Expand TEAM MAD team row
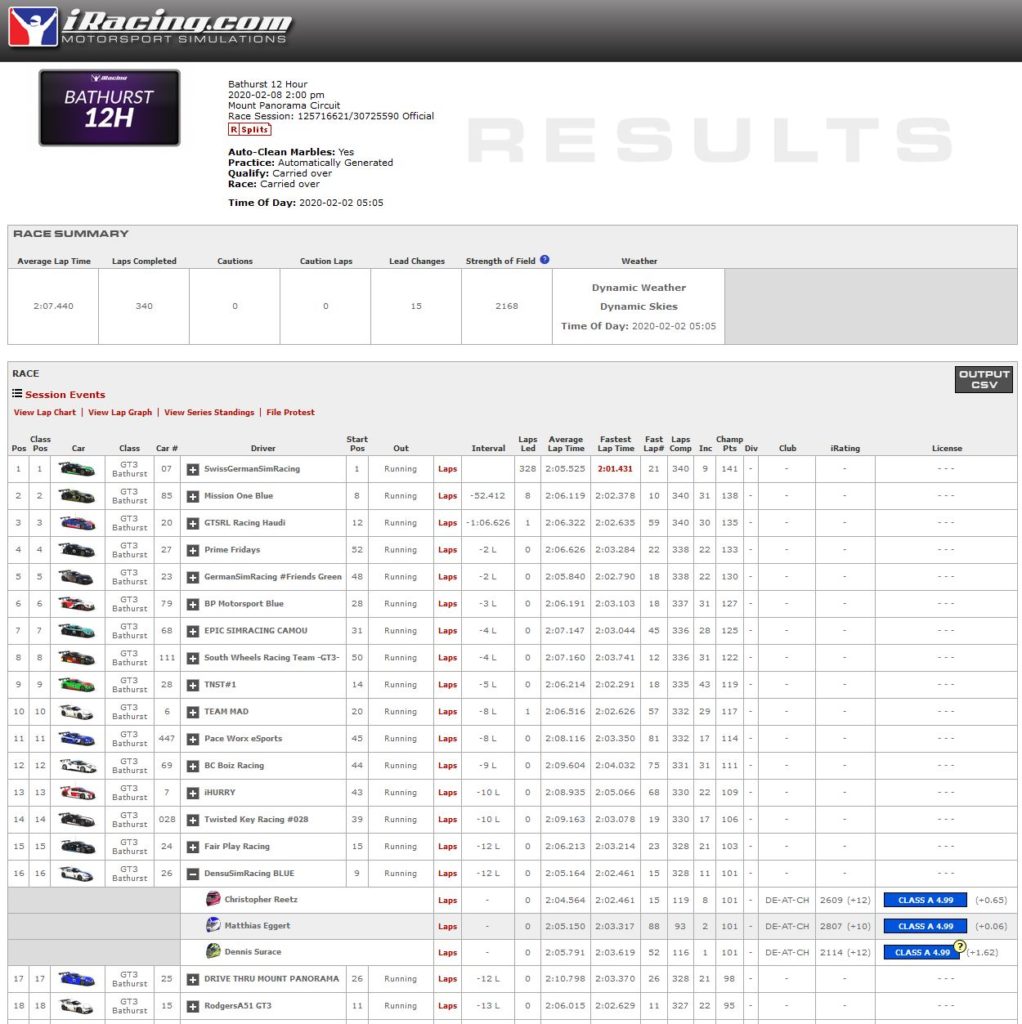Image resolution: width=1022 pixels, height=1024 pixels. 193,712
